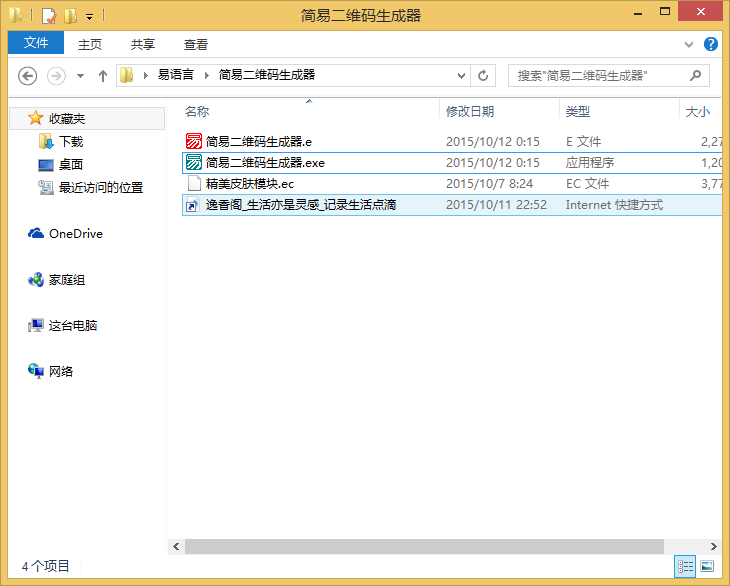This screenshot has height=586, width=730.
Task: Maximize the 简易二维码生成器 window
Action: point(665,12)
